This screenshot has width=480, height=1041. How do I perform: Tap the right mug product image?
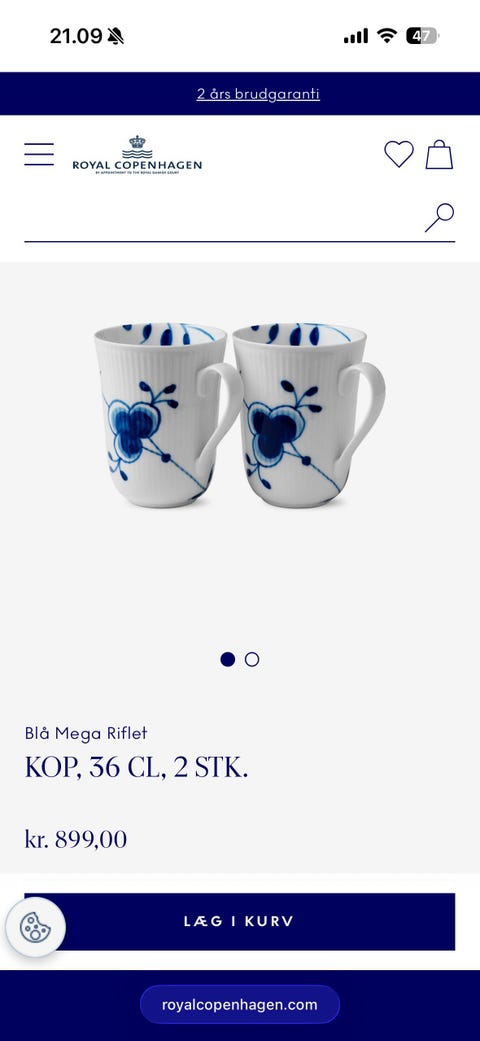click(309, 415)
